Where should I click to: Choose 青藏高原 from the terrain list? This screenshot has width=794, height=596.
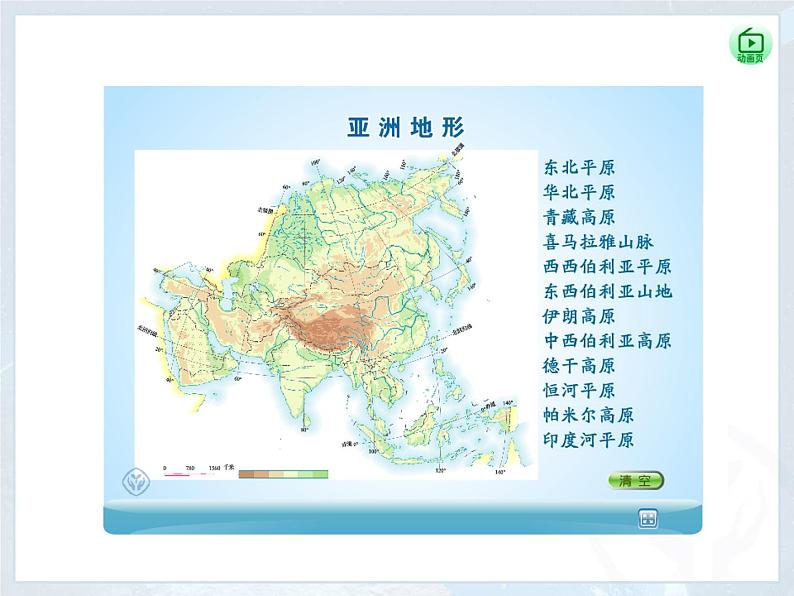point(579,217)
